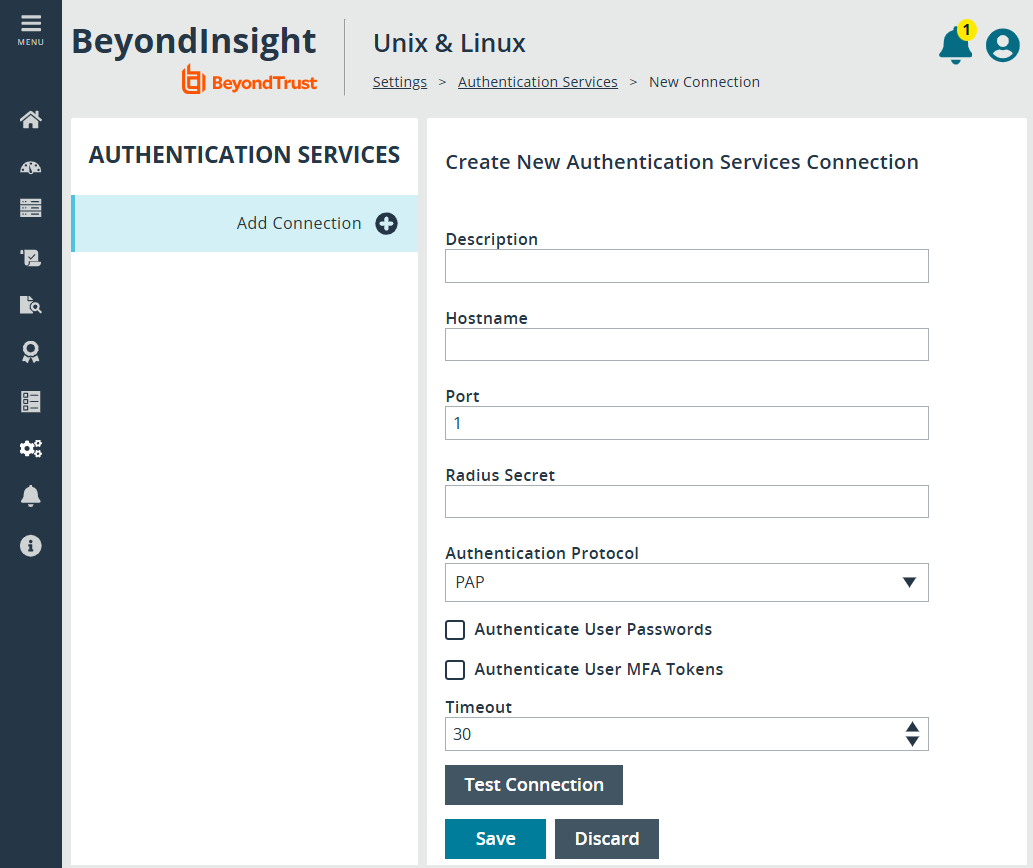This screenshot has height=868, width=1033.
Task: Open the Authentication Services breadcrumb
Action: tap(537, 81)
